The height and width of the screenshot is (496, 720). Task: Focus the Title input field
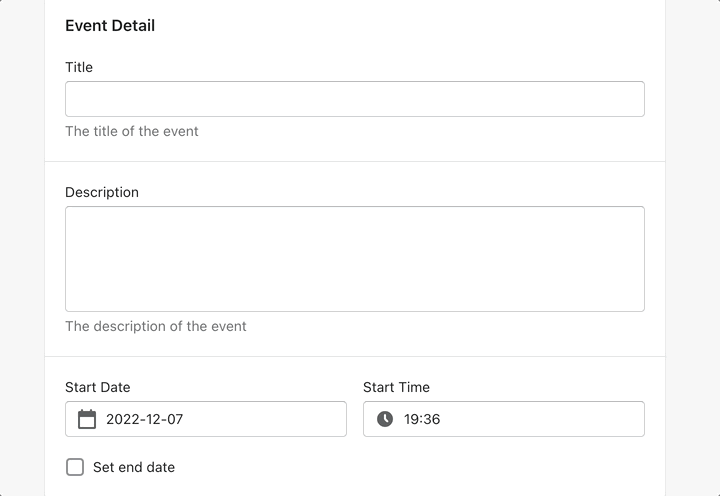pyautogui.click(x=354, y=99)
